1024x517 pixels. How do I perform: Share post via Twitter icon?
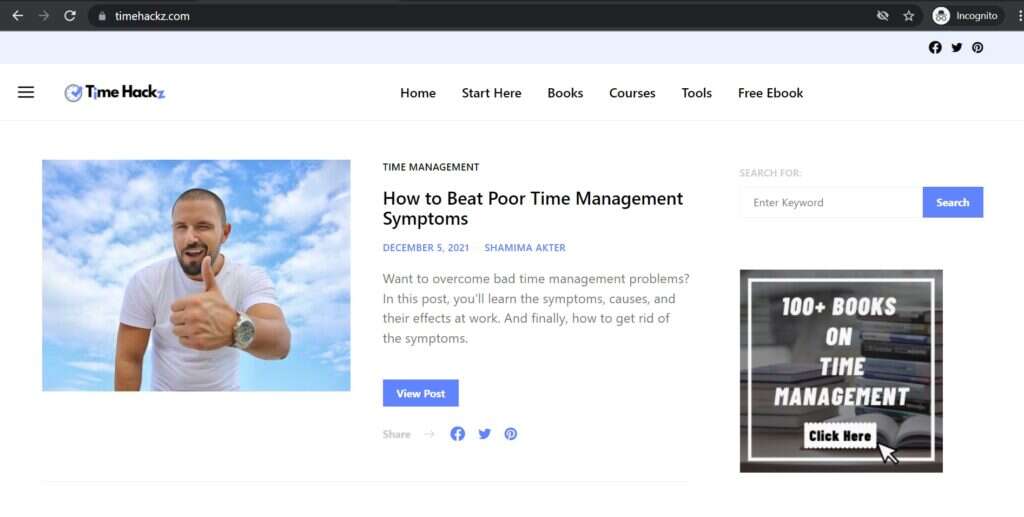point(484,434)
